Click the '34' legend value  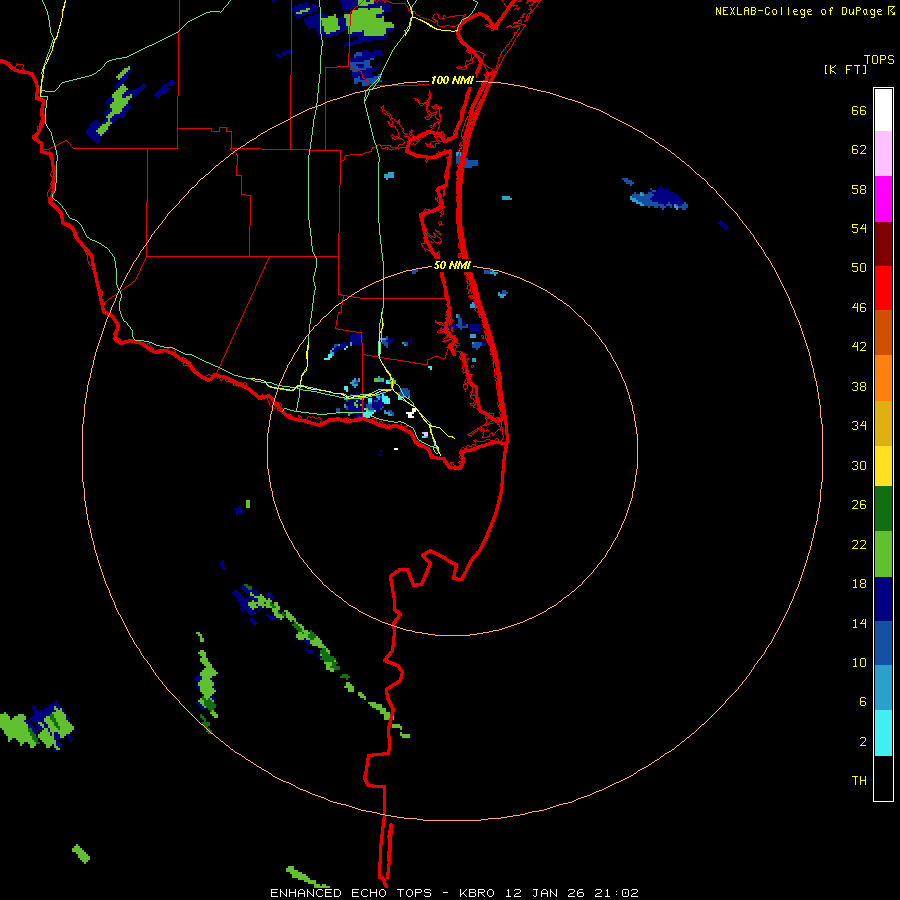(859, 425)
